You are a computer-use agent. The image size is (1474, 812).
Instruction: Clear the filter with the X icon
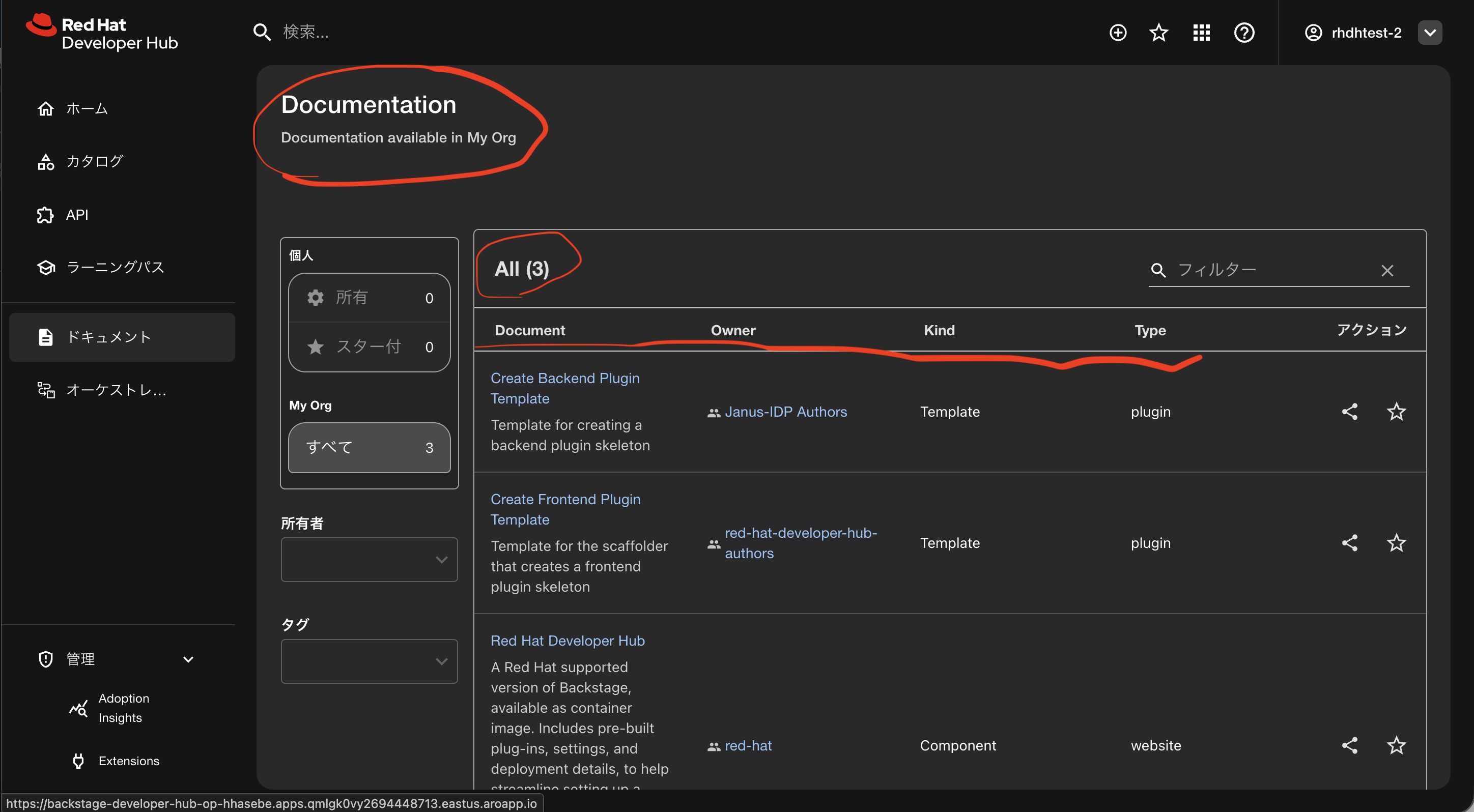tap(1387, 271)
